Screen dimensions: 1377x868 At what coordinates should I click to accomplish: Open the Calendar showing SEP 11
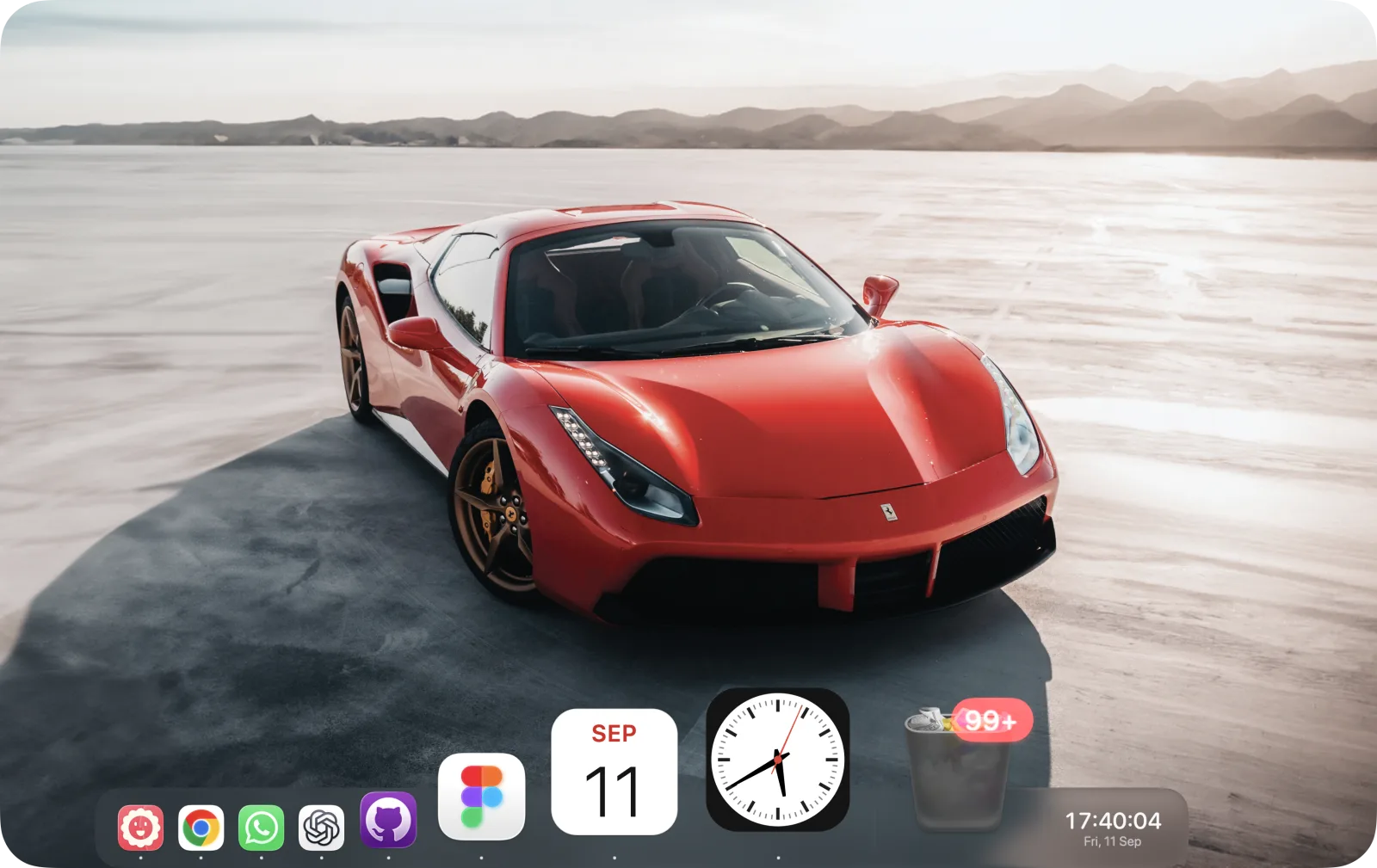click(614, 772)
